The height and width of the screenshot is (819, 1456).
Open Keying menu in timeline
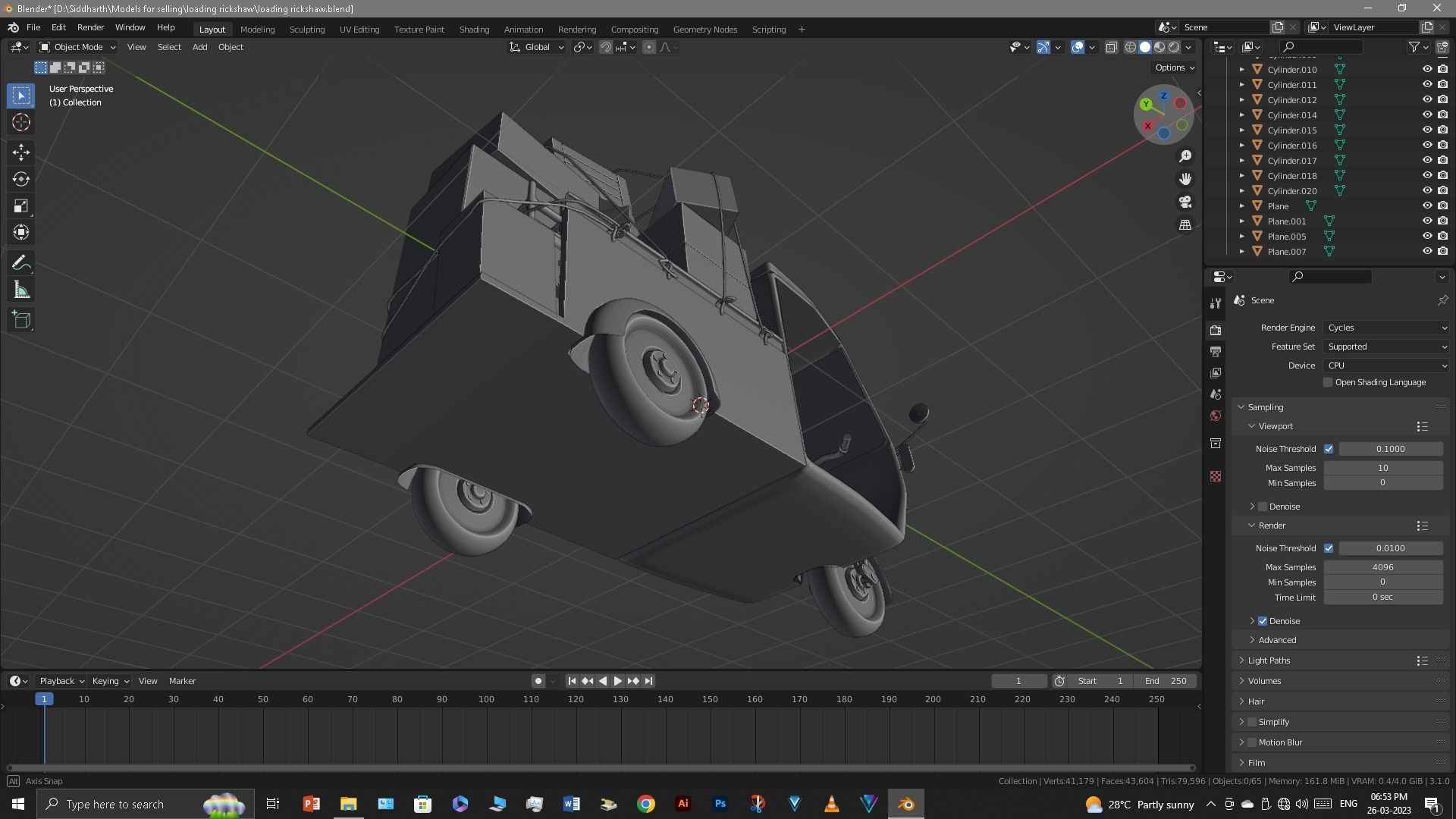(110, 681)
